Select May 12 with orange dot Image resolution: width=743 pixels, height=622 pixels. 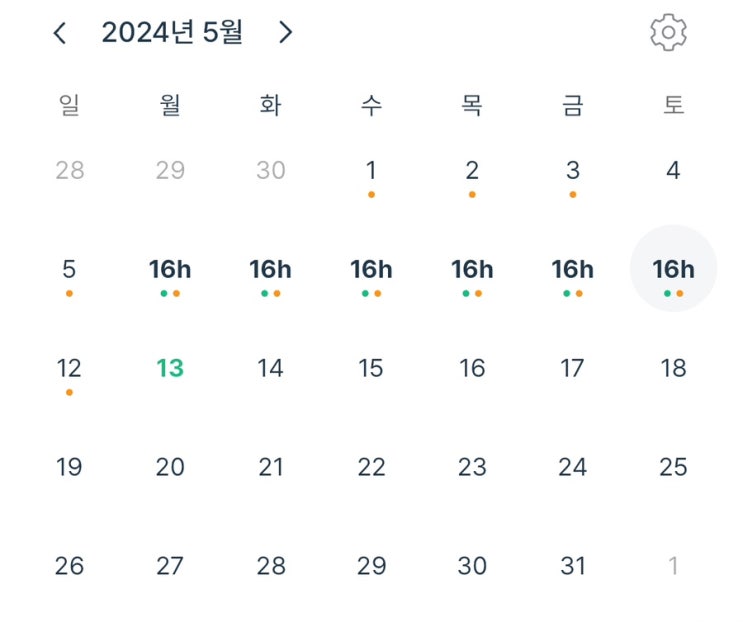69,368
